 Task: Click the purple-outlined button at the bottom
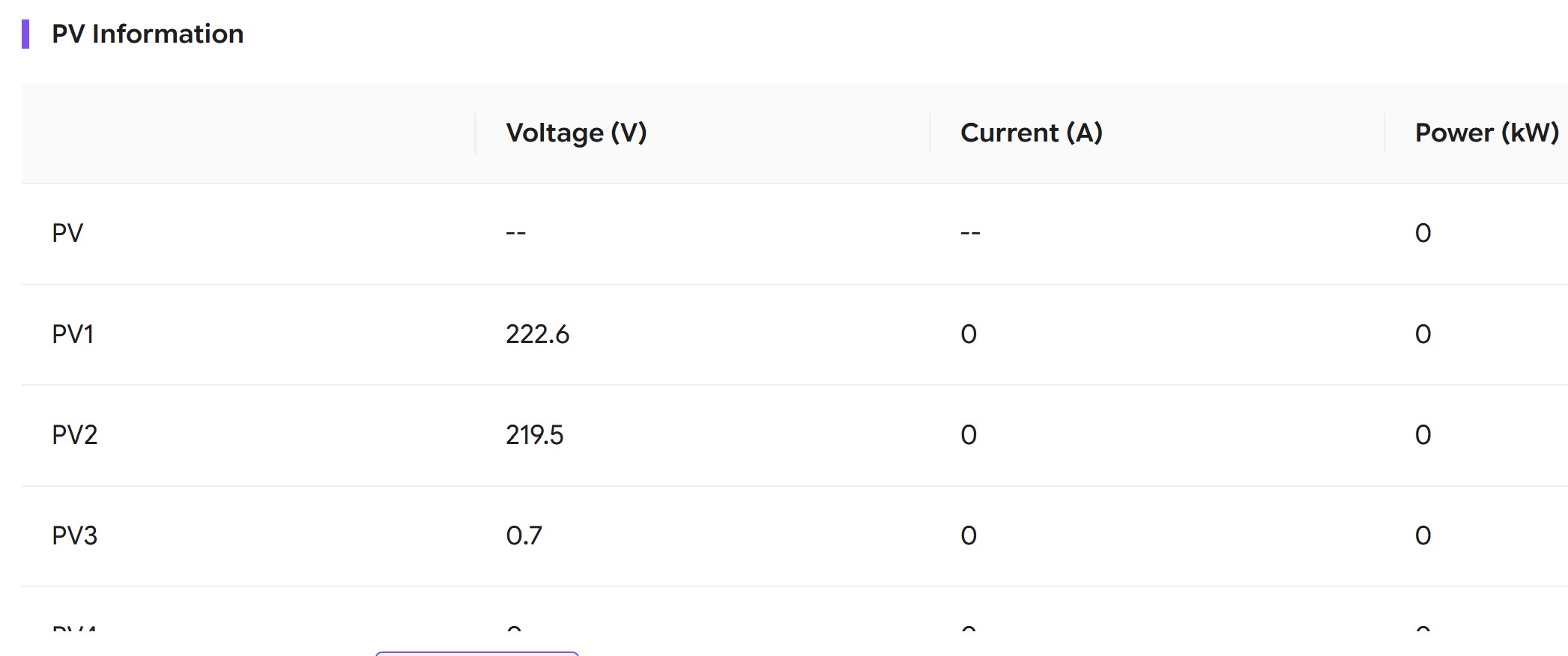[x=477, y=653]
